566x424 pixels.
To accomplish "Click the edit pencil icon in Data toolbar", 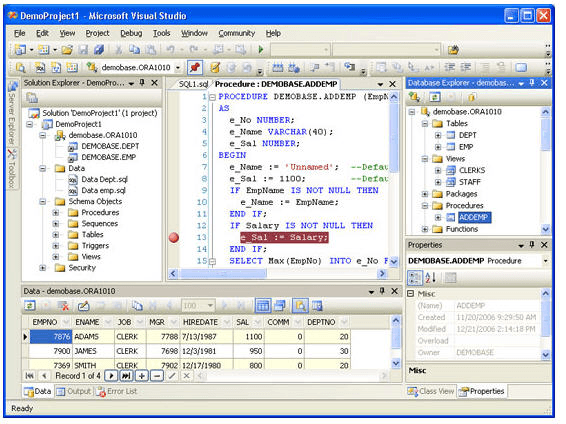I will click(x=83, y=306).
